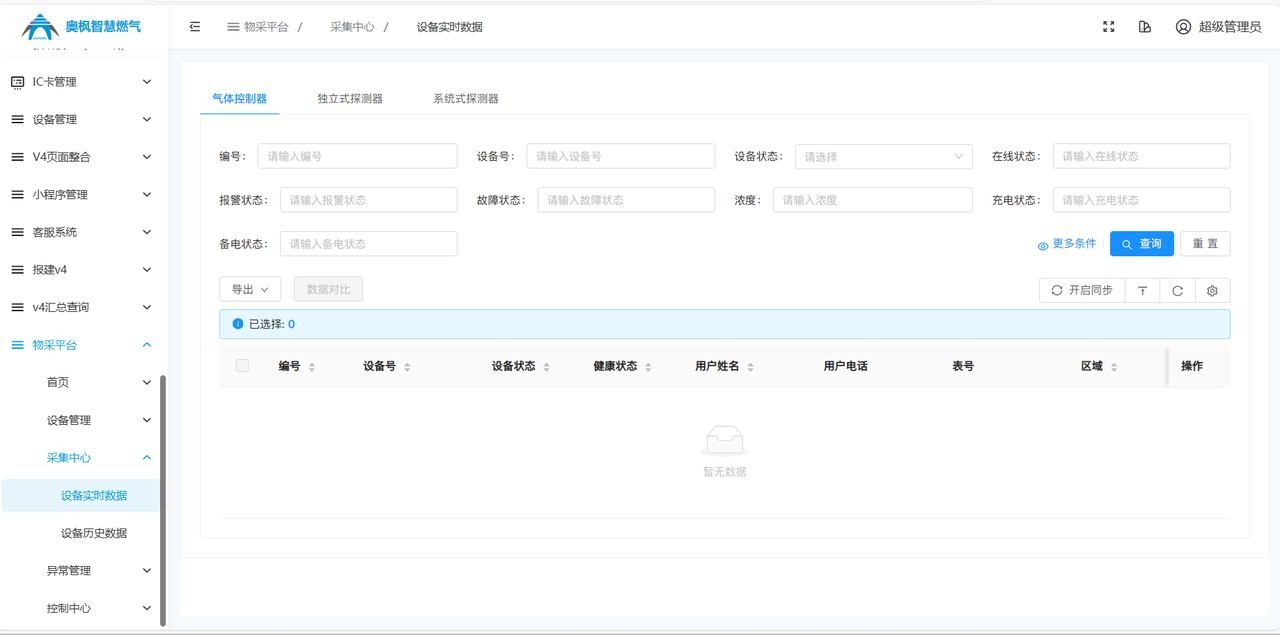
Task: Click the 开启同步 button
Action: pyautogui.click(x=1083, y=291)
